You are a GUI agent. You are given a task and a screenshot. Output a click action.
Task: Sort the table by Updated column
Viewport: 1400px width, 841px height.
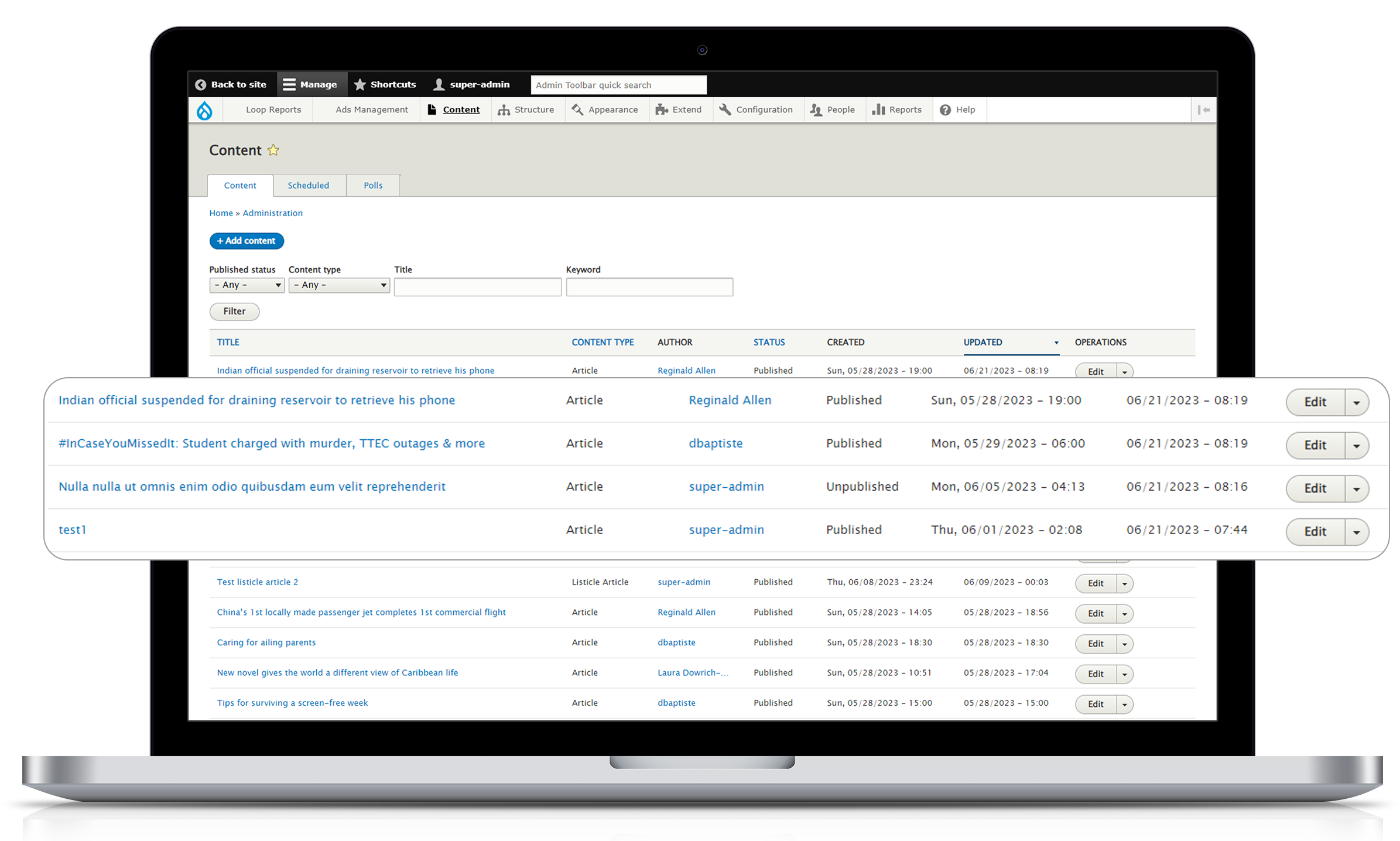(983, 343)
